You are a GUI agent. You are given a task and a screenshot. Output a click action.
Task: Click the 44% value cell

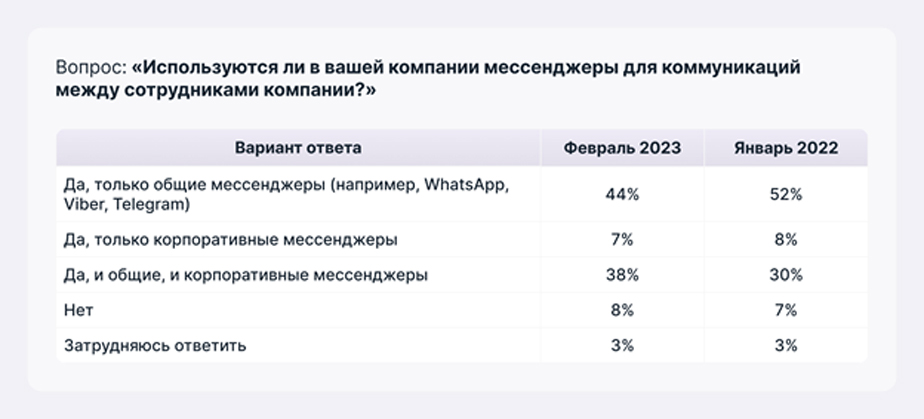[x=622, y=194]
